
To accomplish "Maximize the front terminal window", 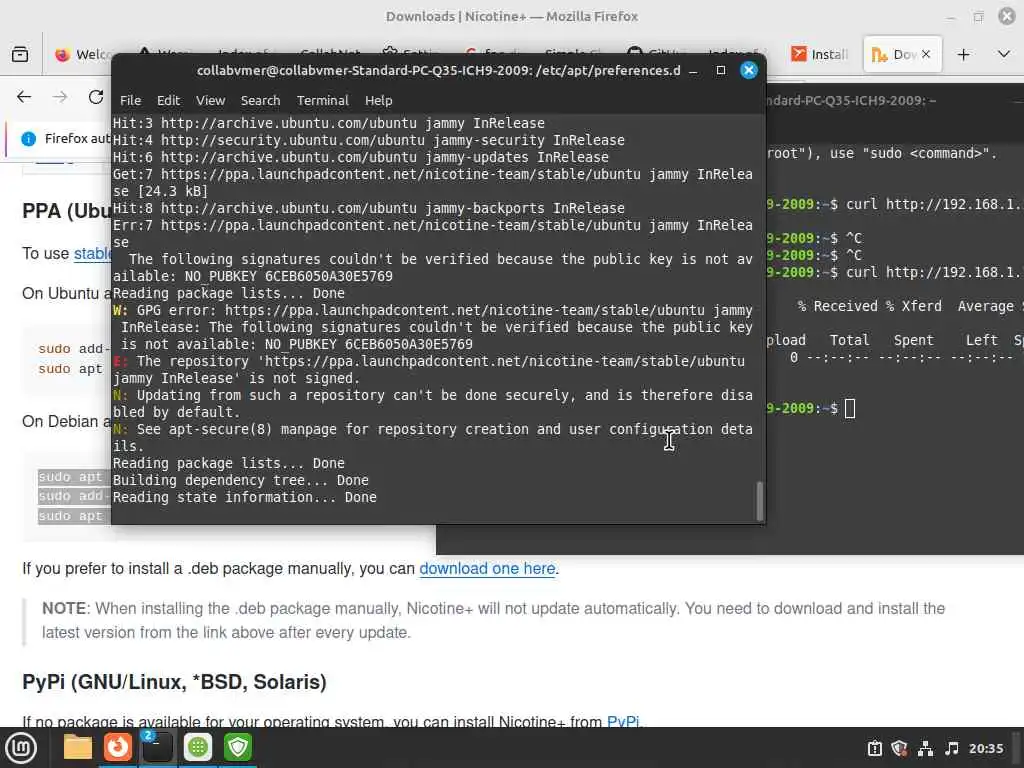I will [x=720, y=71].
